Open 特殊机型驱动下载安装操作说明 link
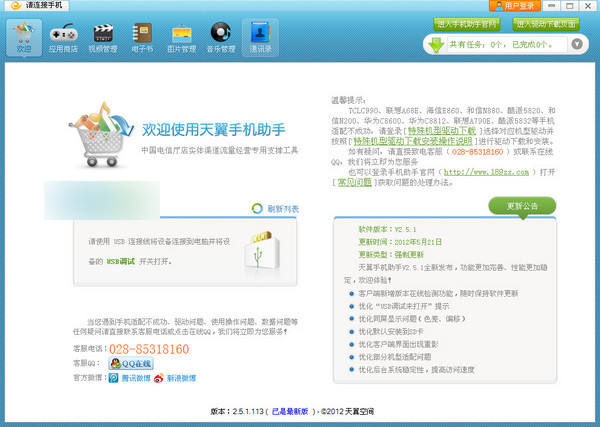 pos(412,141)
